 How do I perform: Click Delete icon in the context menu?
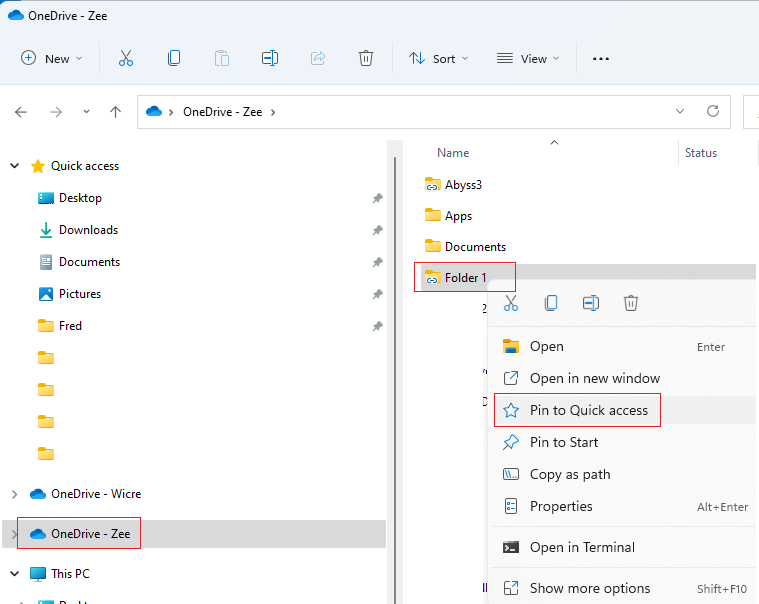click(631, 303)
